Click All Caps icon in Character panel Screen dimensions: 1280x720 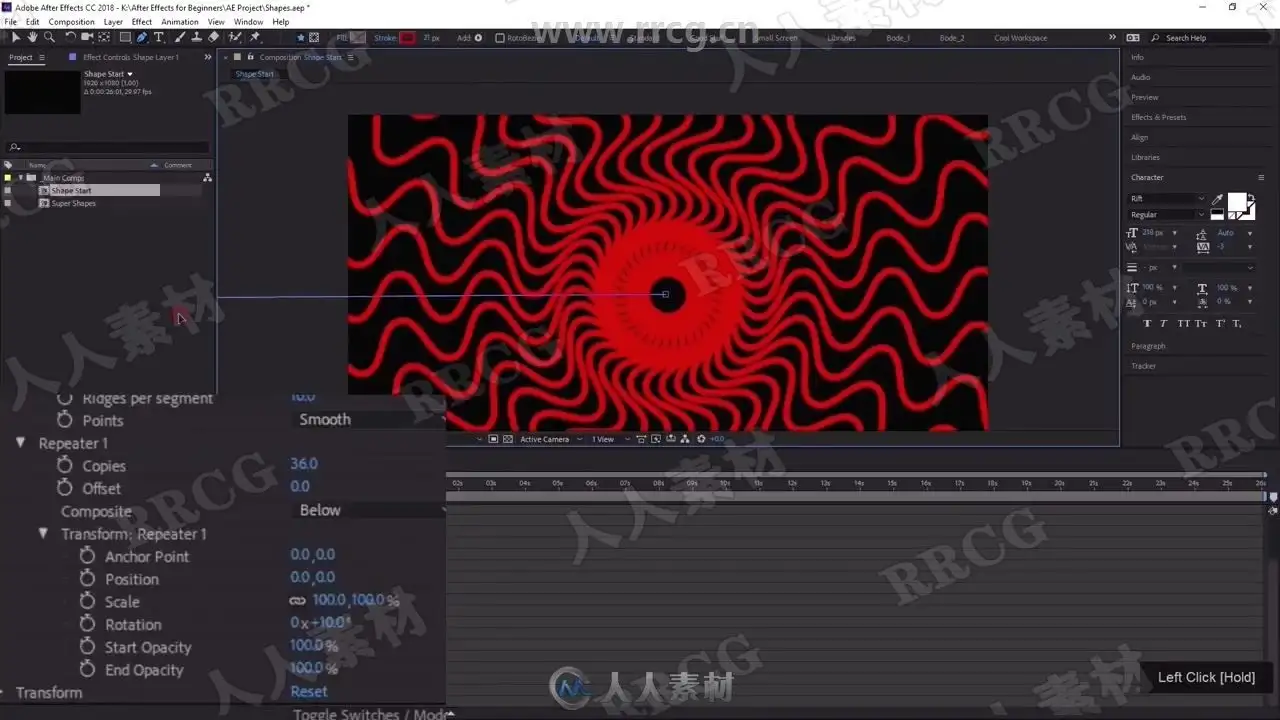point(1184,323)
